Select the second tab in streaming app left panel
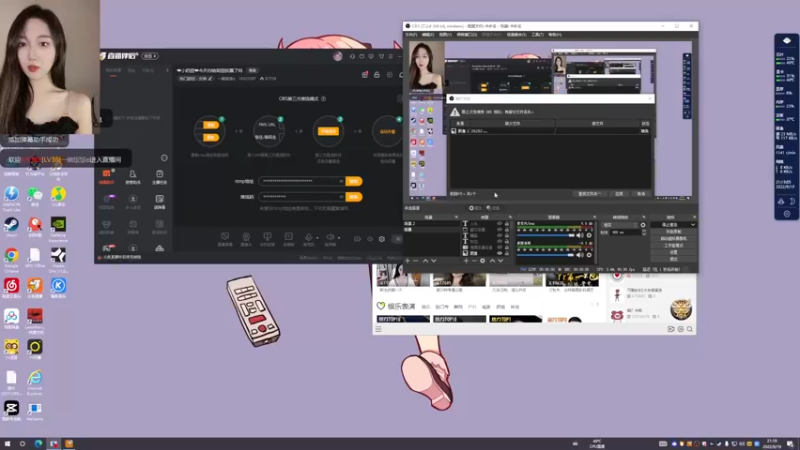 coord(132,70)
